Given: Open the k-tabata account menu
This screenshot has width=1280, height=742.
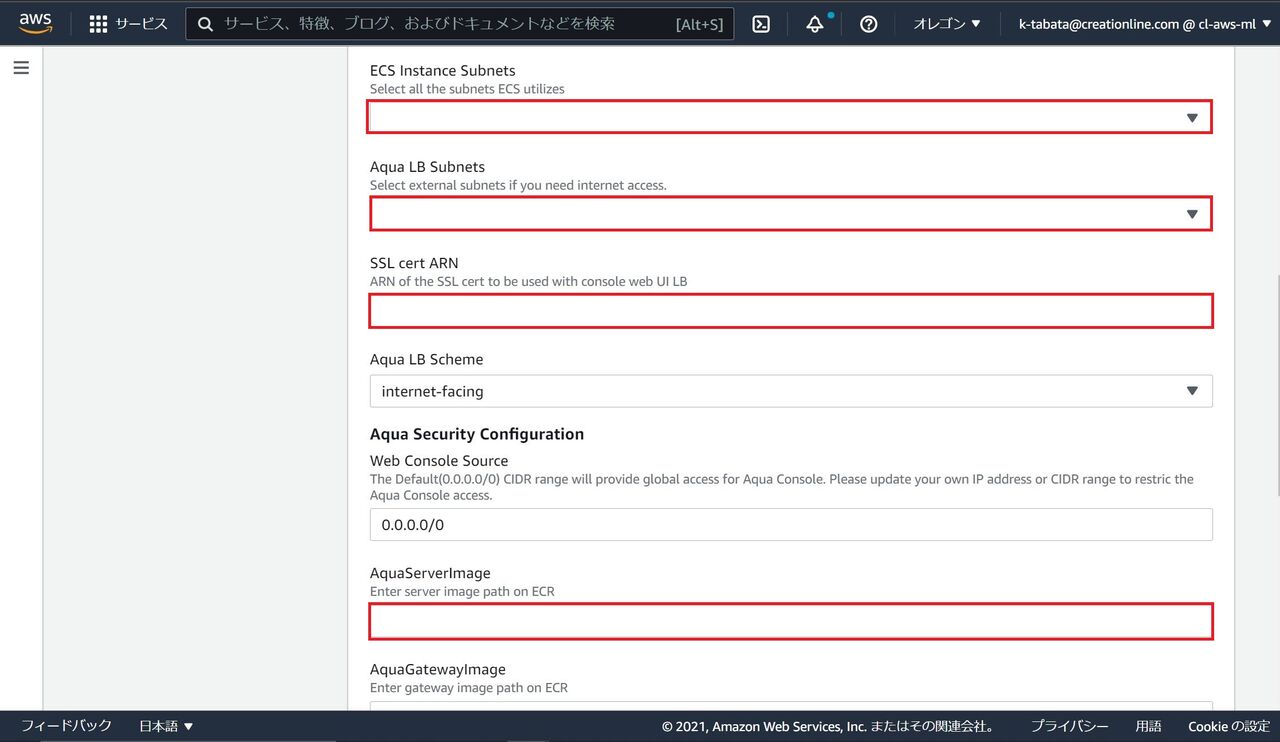Looking at the screenshot, I should [1144, 24].
